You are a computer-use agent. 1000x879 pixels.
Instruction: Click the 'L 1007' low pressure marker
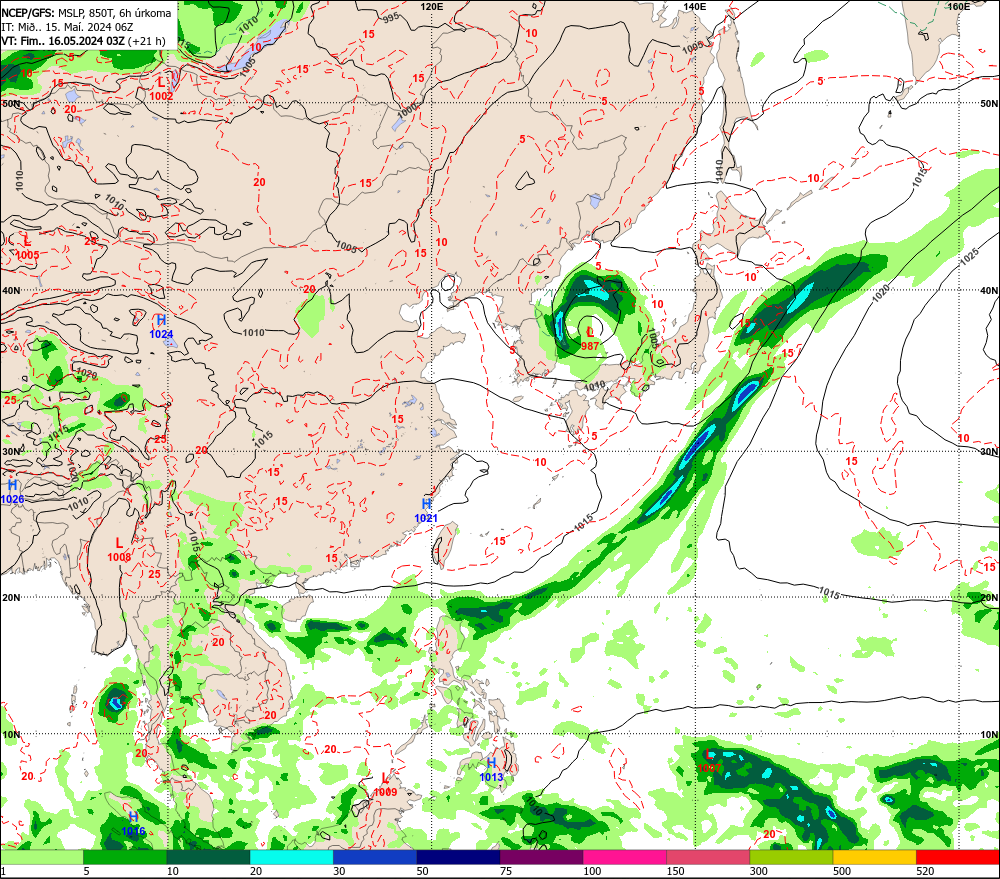(x=709, y=762)
